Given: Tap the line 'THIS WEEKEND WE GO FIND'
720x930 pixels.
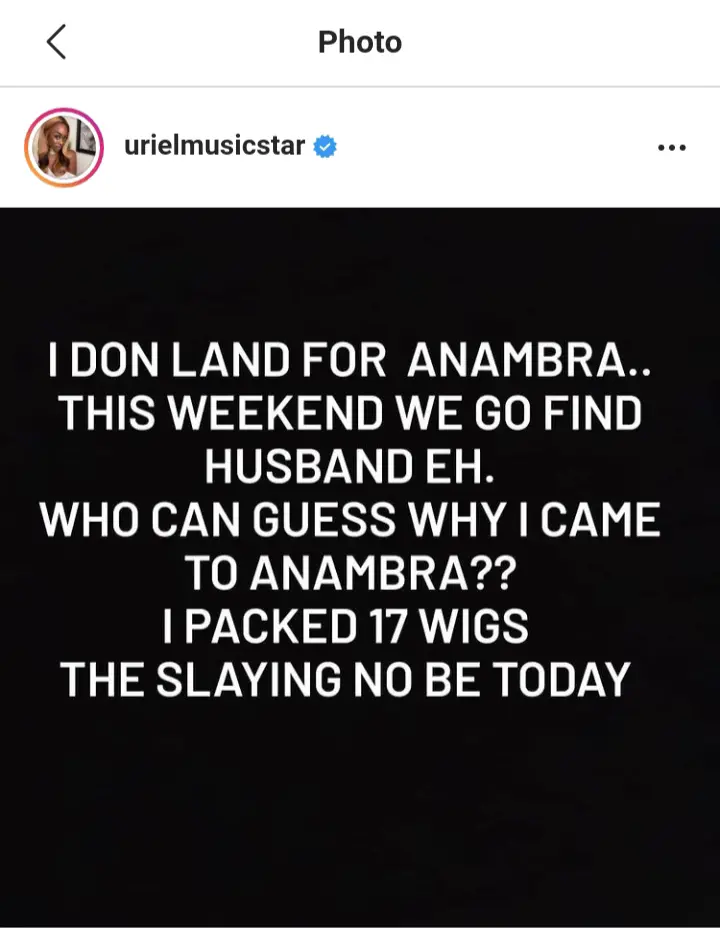Looking at the screenshot, I should (350, 413).
